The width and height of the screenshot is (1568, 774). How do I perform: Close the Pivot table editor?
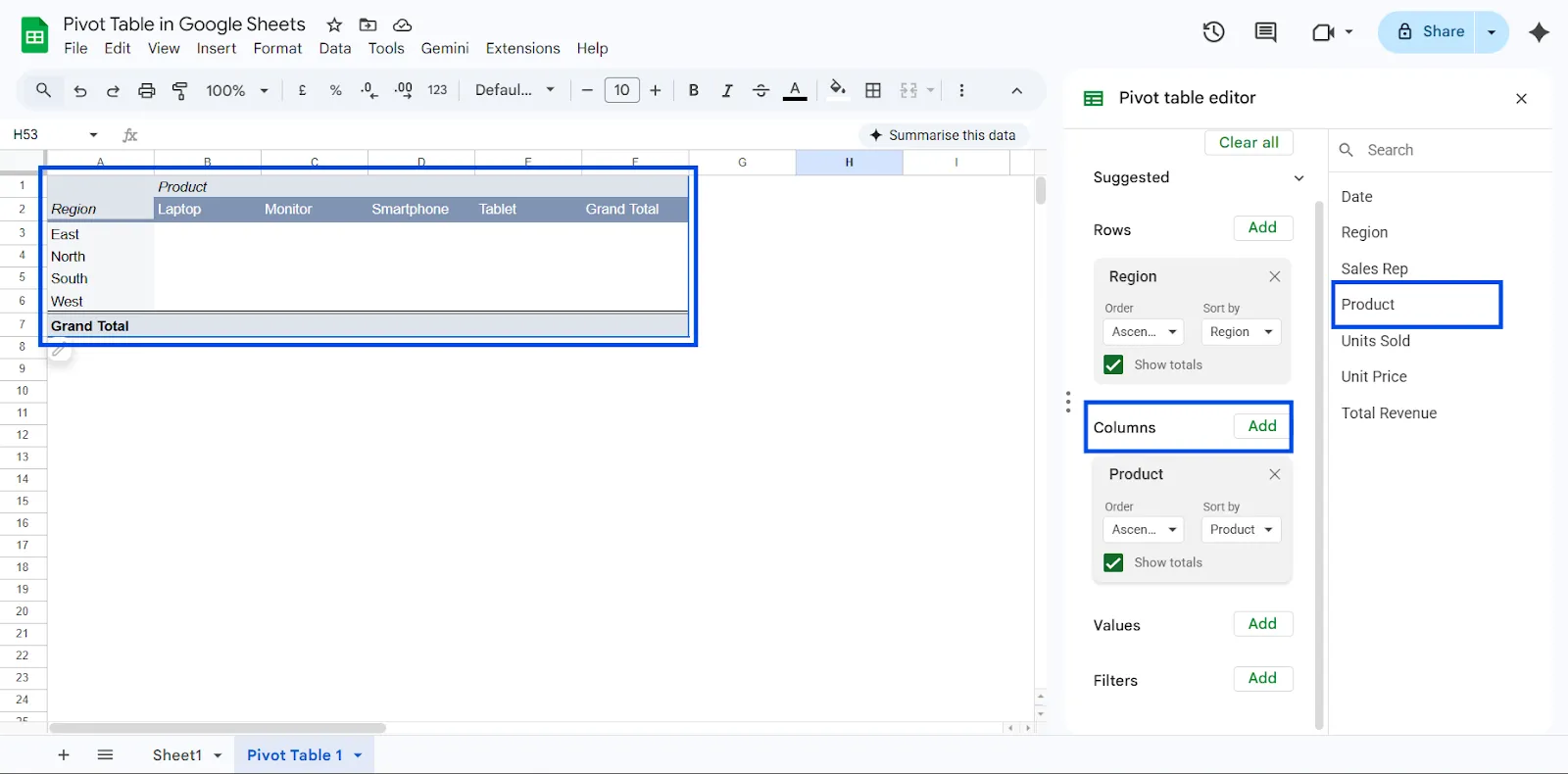pos(1521,98)
